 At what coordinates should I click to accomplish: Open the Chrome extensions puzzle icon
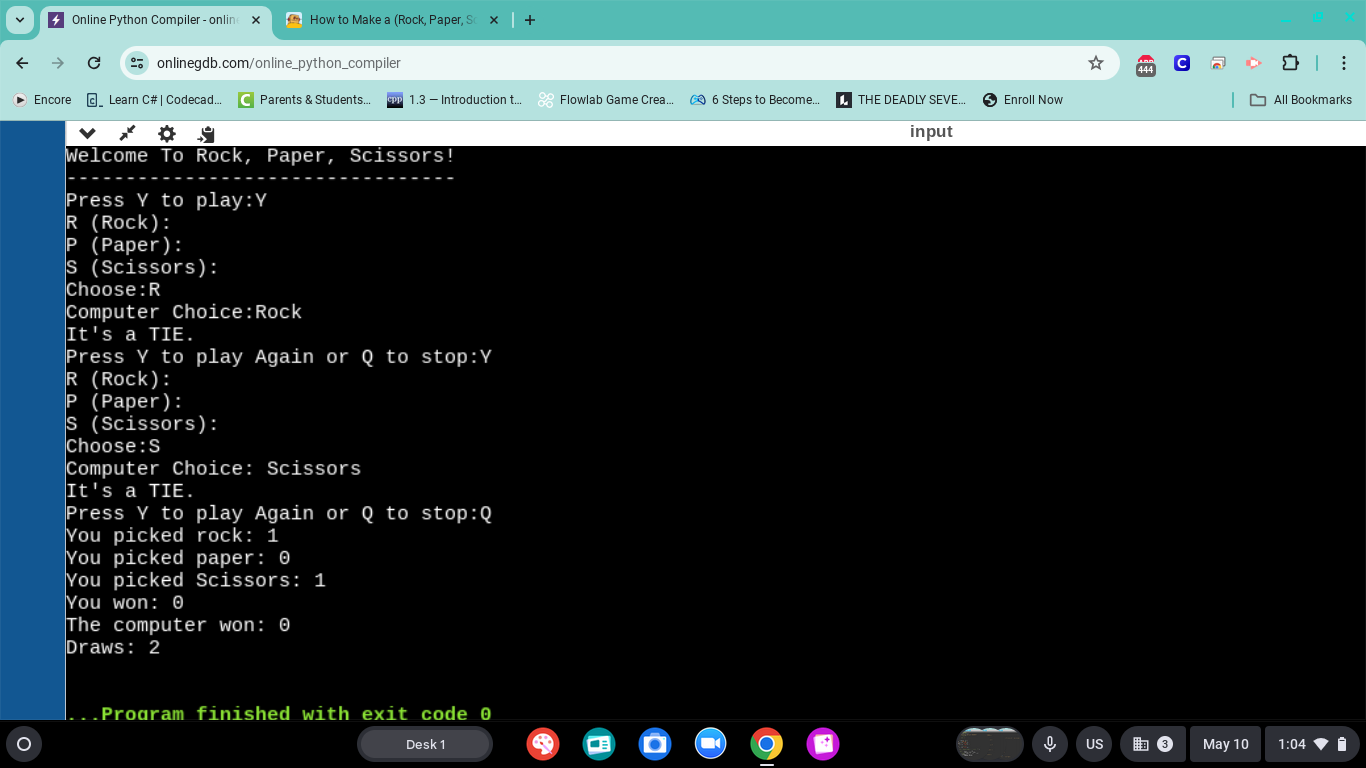[x=1290, y=63]
